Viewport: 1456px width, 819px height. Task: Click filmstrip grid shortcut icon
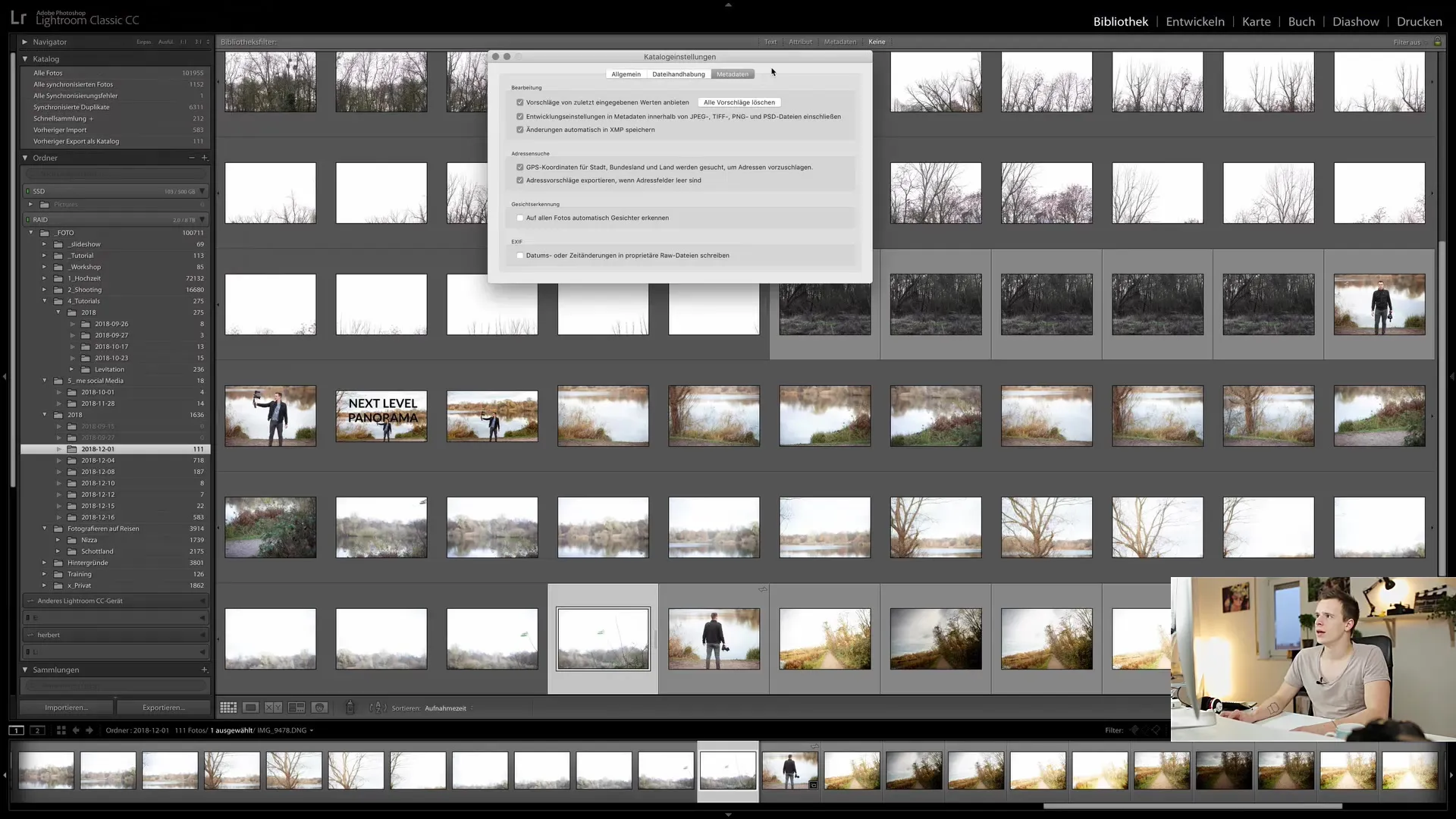pyautogui.click(x=61, y=730)
